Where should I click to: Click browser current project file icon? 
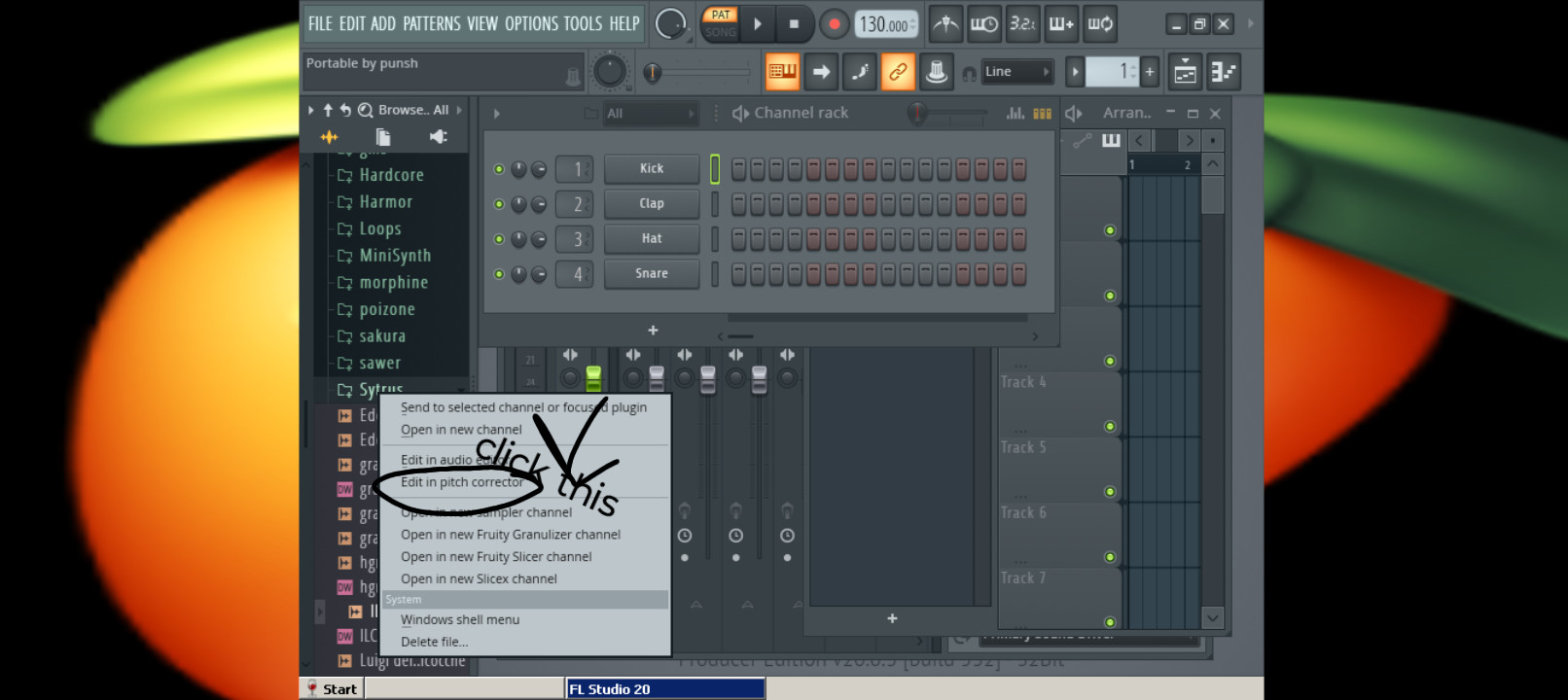383,137
